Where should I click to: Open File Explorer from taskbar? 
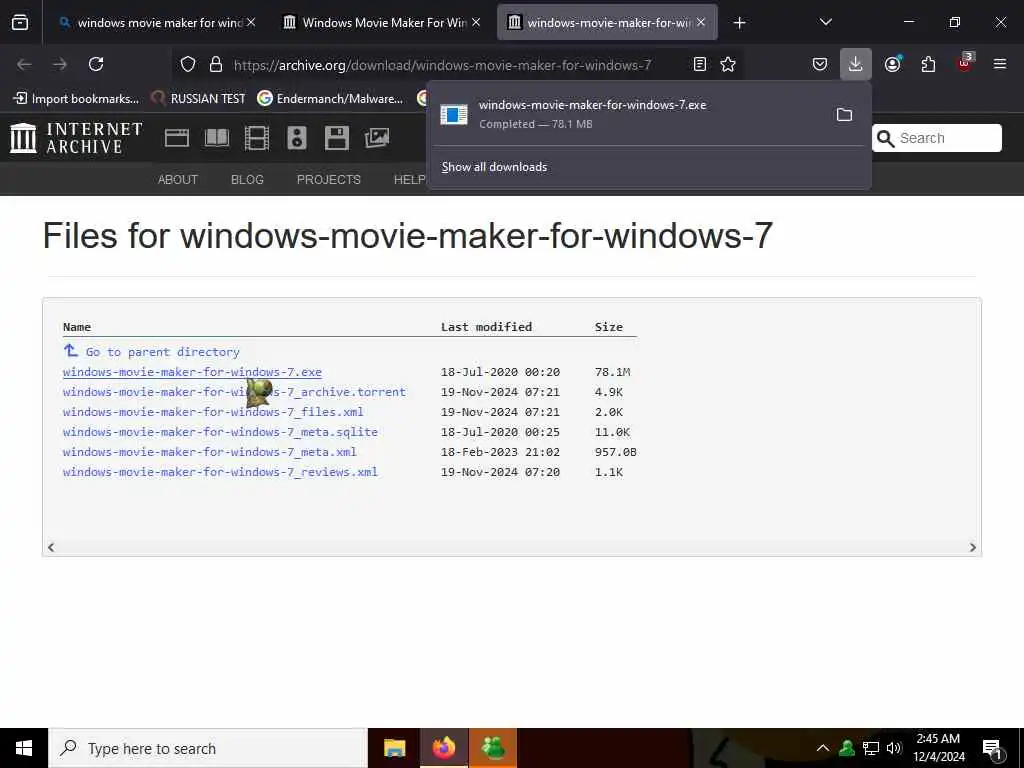394,748
